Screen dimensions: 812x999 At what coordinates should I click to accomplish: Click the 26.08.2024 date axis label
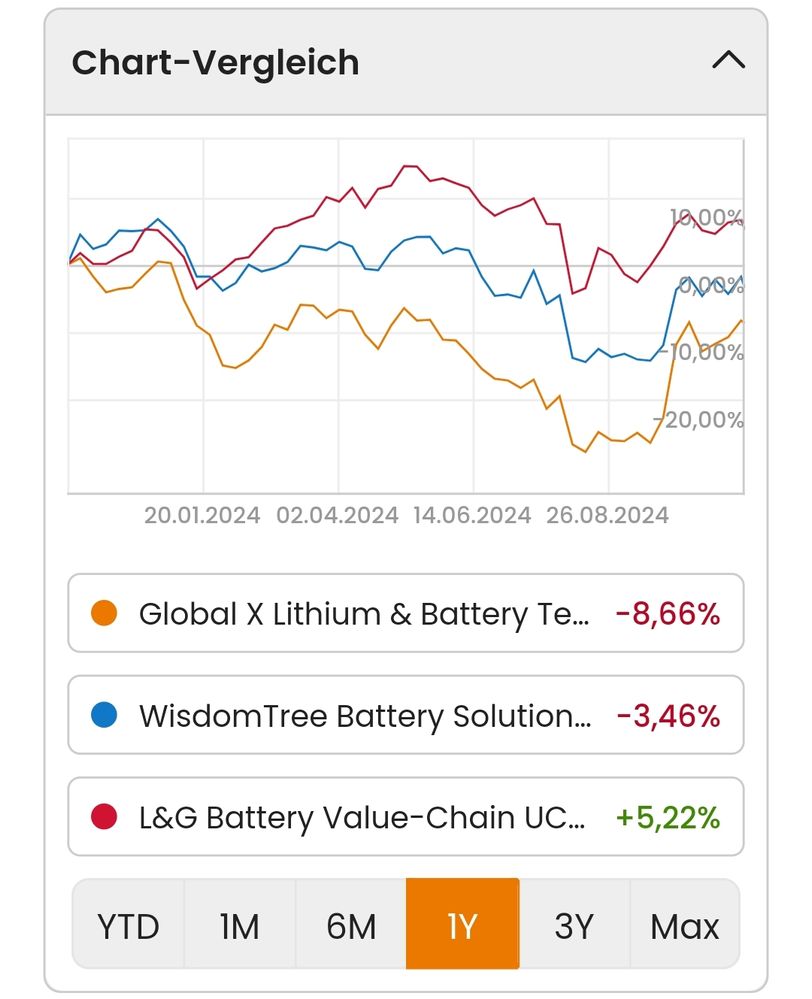[x=607, y=515]
